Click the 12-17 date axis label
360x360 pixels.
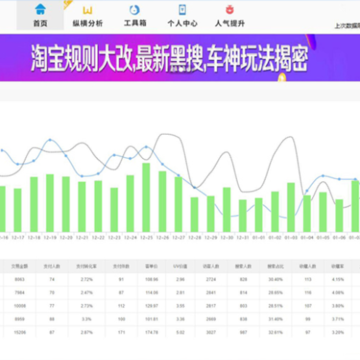click(x=18, y=238)
